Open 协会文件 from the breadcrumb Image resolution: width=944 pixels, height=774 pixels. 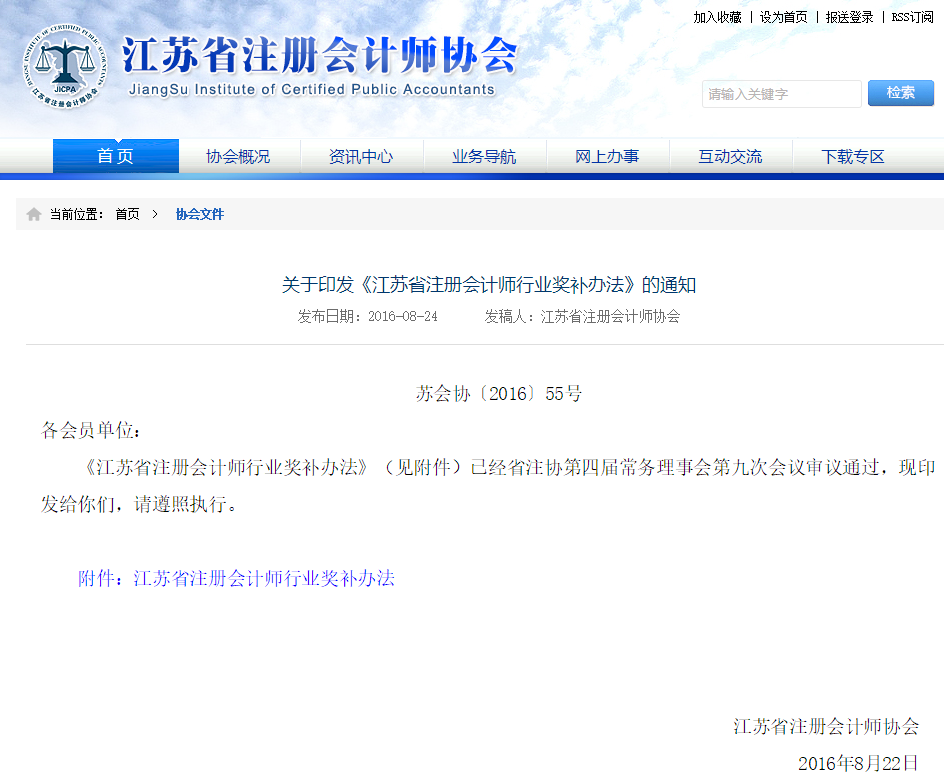point(198,214)
